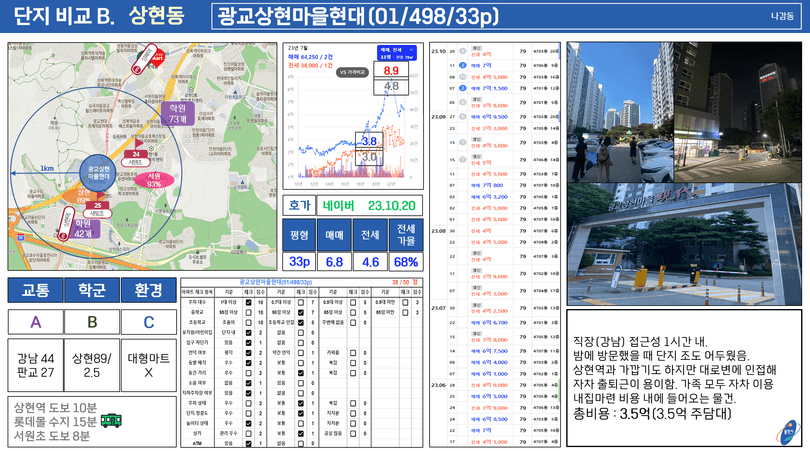Click the purple 학원 73개 label
The image size is (810, 451).
178,114
